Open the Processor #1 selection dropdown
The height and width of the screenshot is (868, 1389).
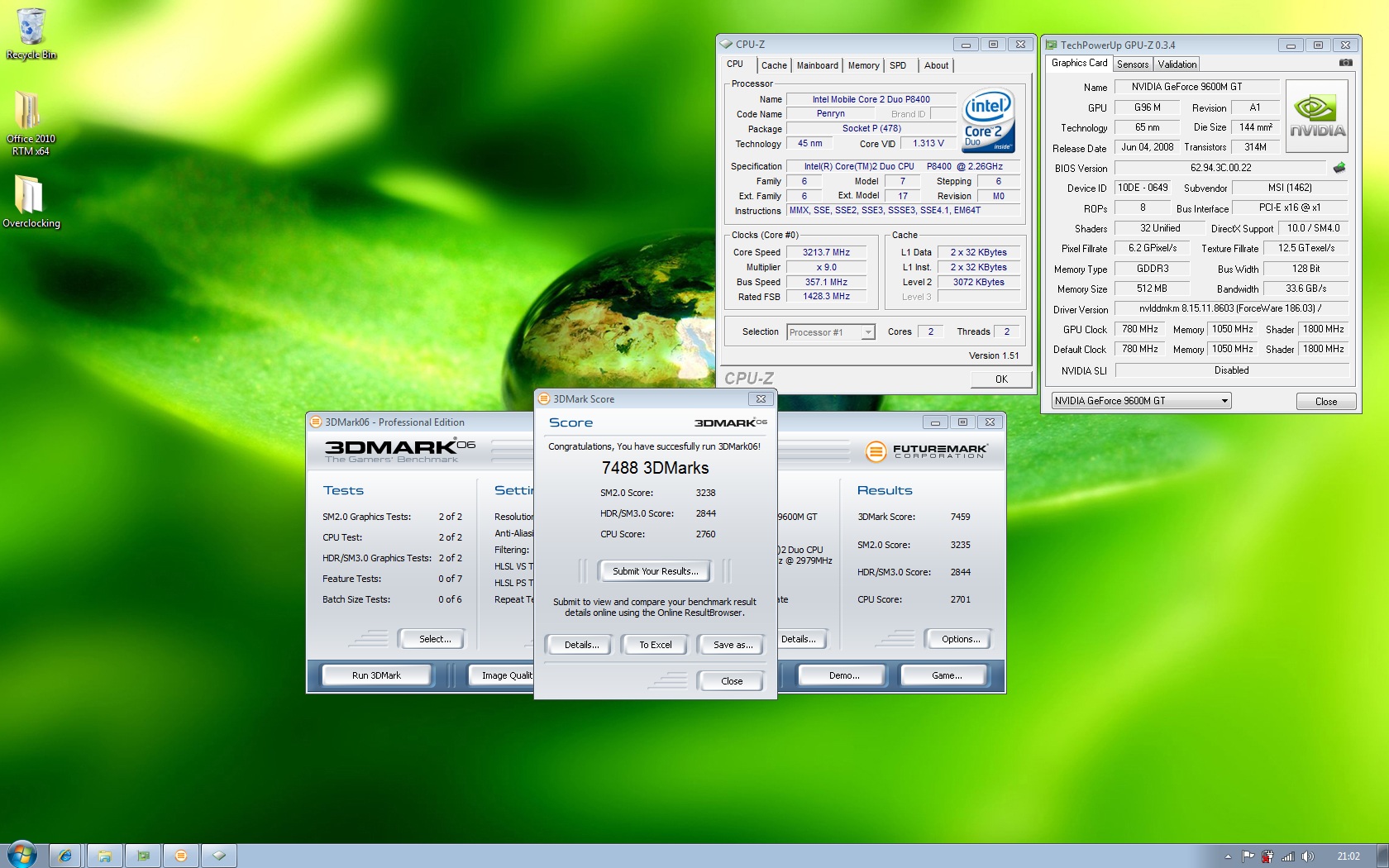[x=831, y=332]
